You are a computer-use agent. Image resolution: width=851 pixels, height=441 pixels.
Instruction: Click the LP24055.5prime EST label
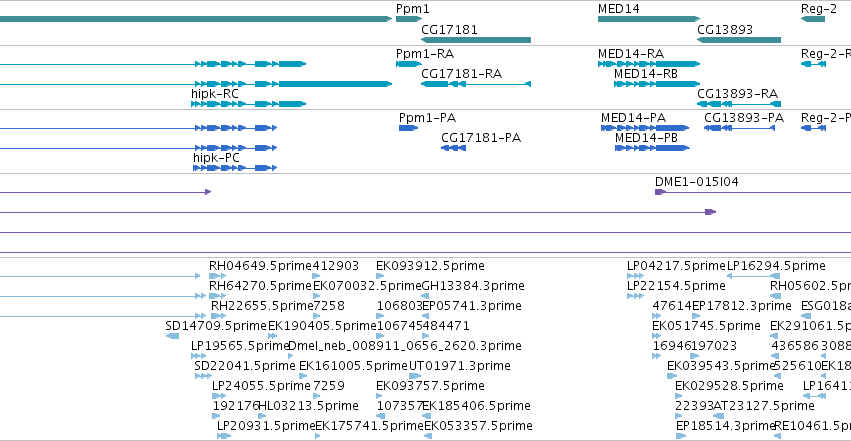tap(261, 386)
